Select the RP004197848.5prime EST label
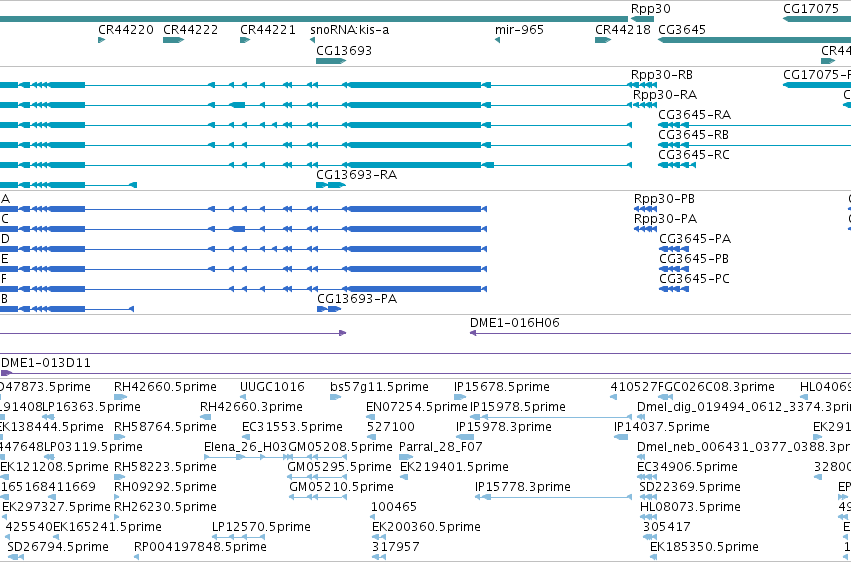 [200, 548]
